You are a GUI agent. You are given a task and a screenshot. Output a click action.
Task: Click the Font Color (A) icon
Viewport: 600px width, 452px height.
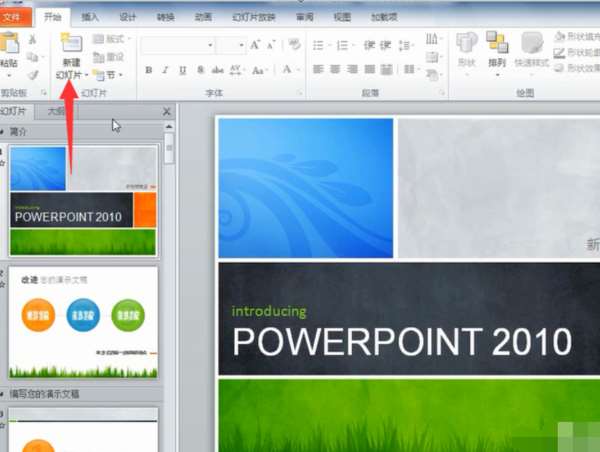tap(287, 70)
